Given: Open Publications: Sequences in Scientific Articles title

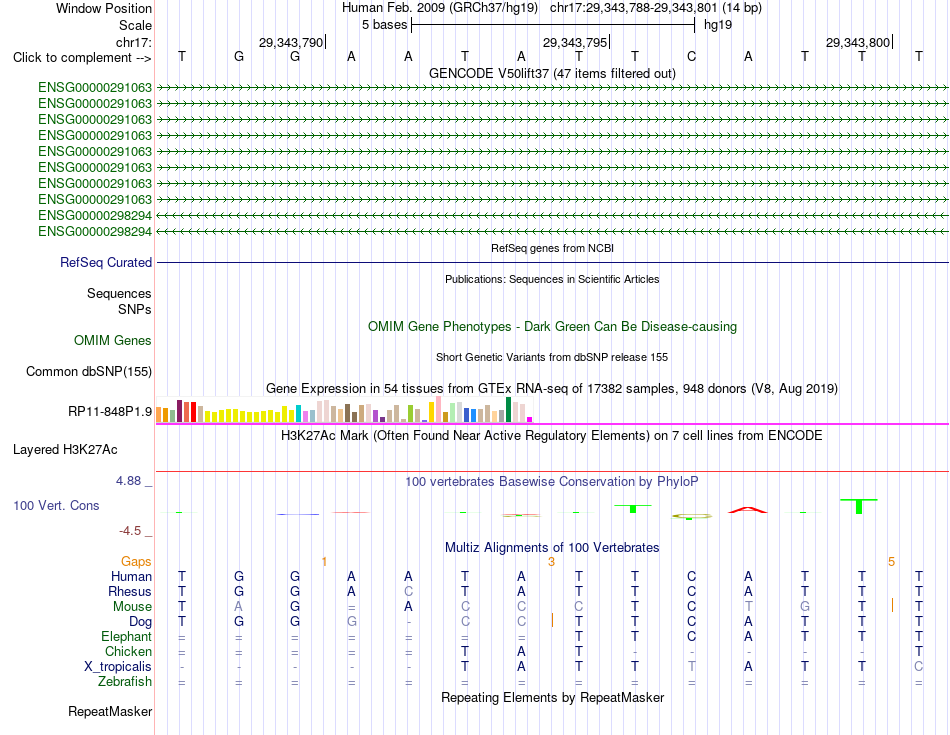Looking at the screenshot, I should click(x=552, y=279).
